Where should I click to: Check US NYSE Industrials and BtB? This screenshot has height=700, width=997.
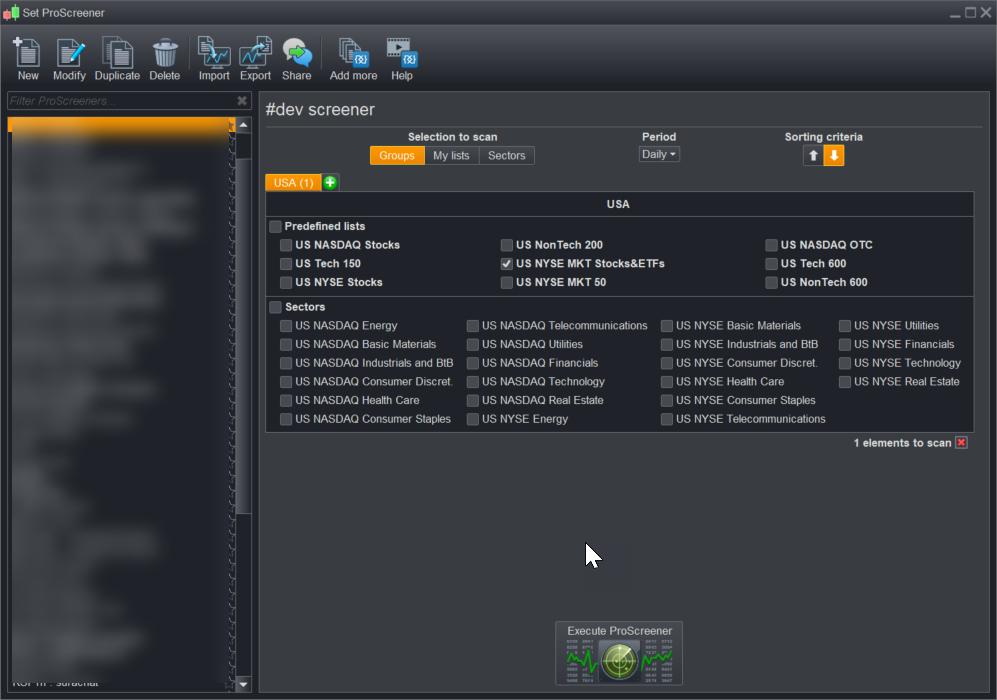pos(667,345)
